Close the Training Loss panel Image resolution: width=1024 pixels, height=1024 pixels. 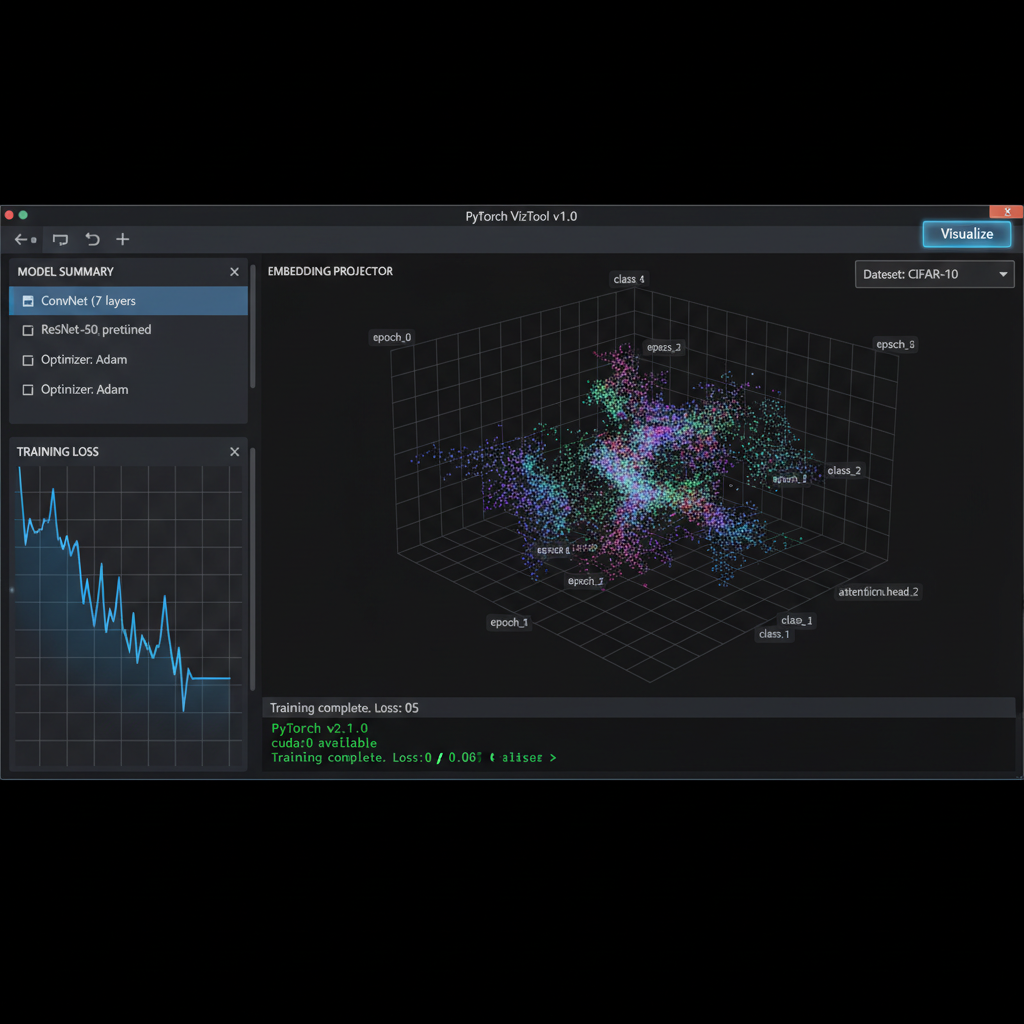234,452
